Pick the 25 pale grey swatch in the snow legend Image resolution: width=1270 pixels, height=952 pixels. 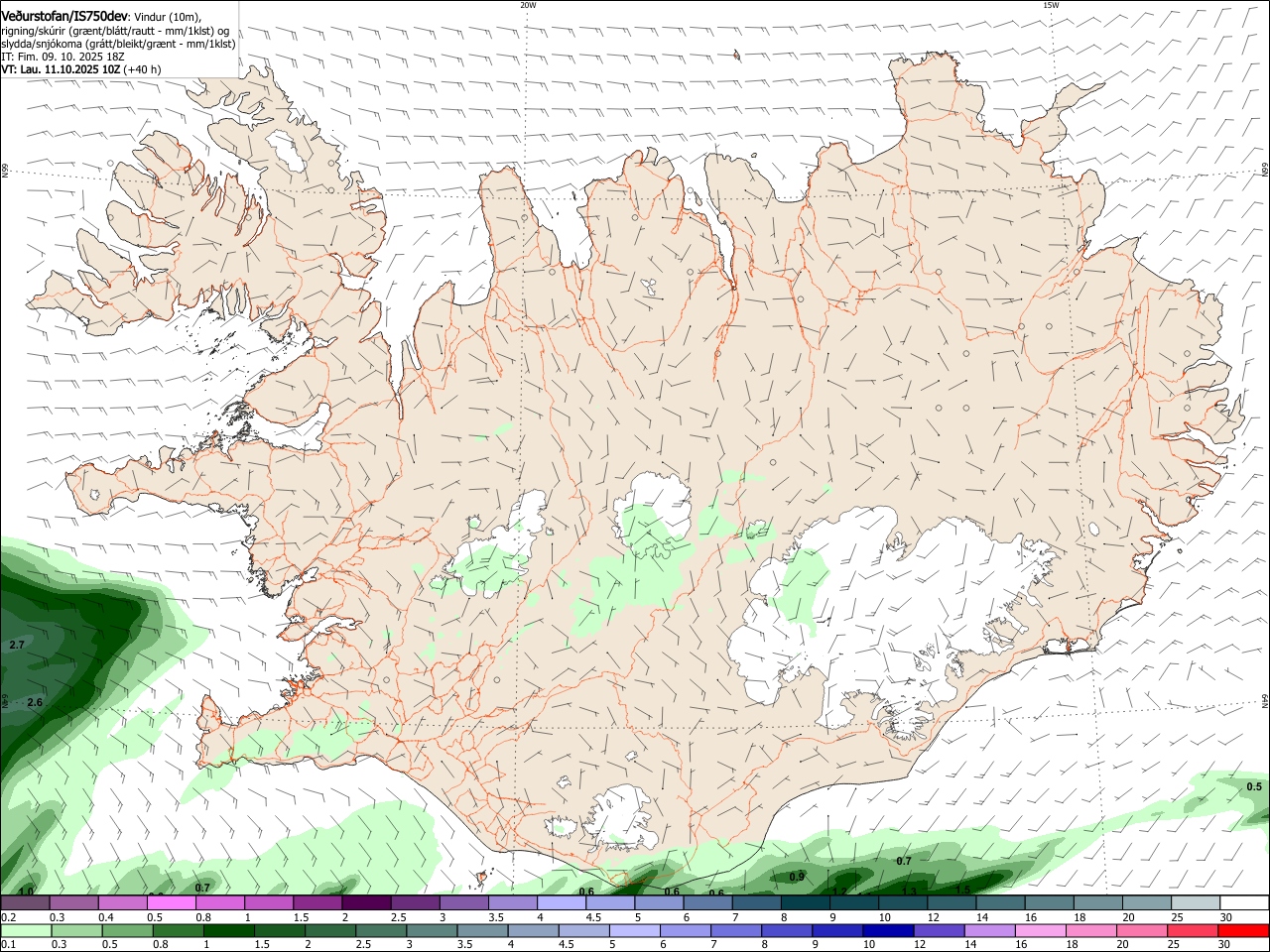[x=1197, y=902]
